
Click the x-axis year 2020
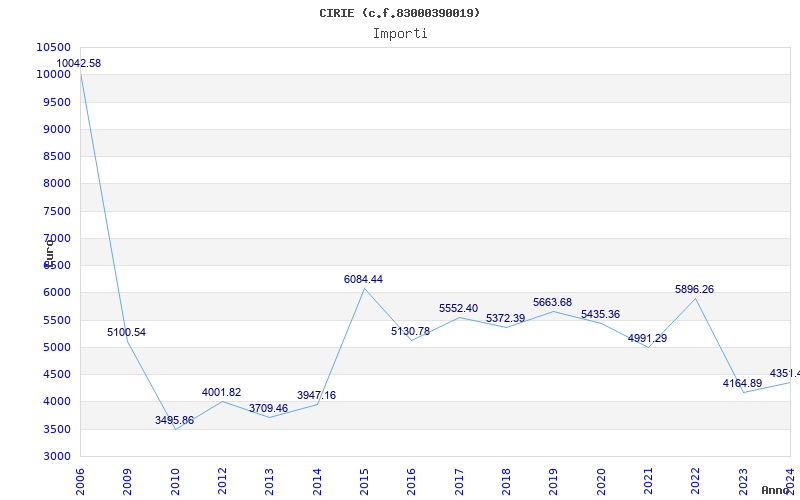[601, 482]
